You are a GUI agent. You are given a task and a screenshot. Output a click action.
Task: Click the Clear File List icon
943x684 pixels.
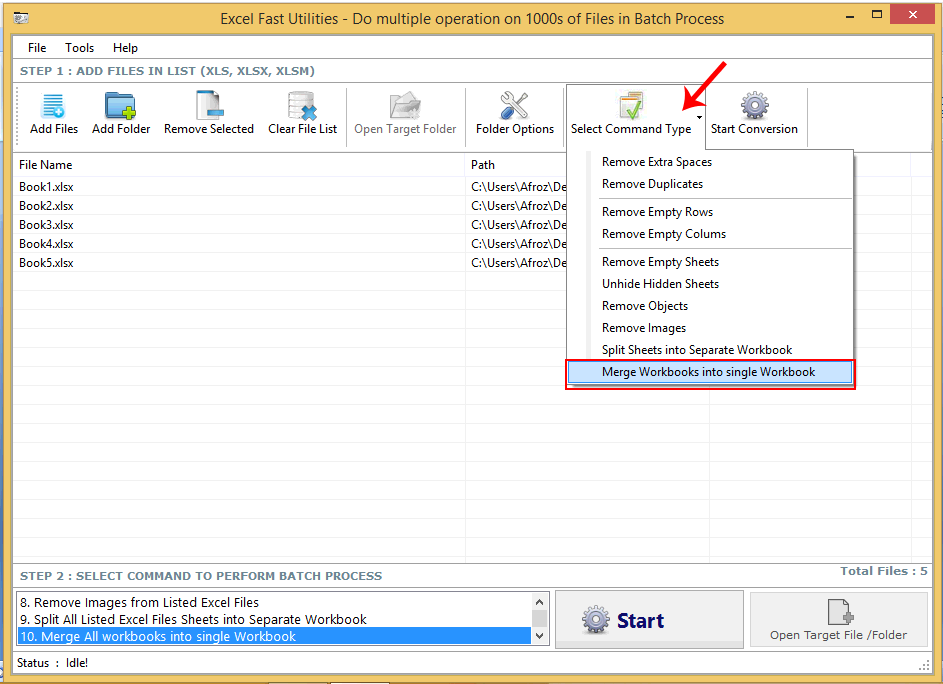pos(301,105)
